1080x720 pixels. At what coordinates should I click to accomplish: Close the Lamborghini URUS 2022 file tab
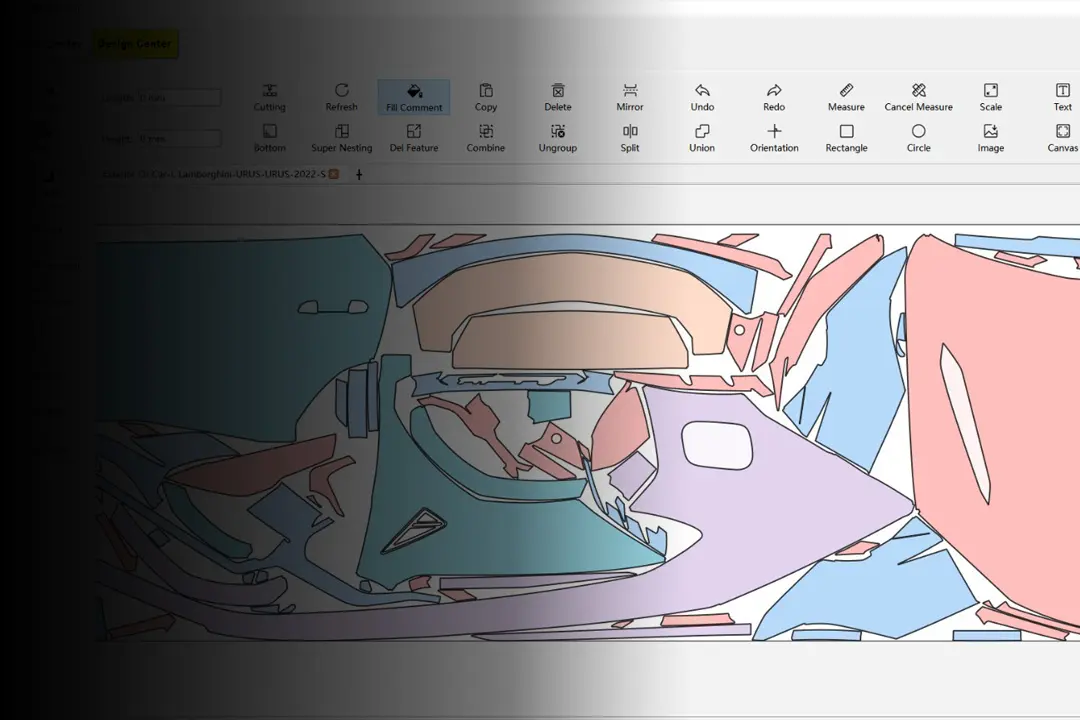(334, 174)
